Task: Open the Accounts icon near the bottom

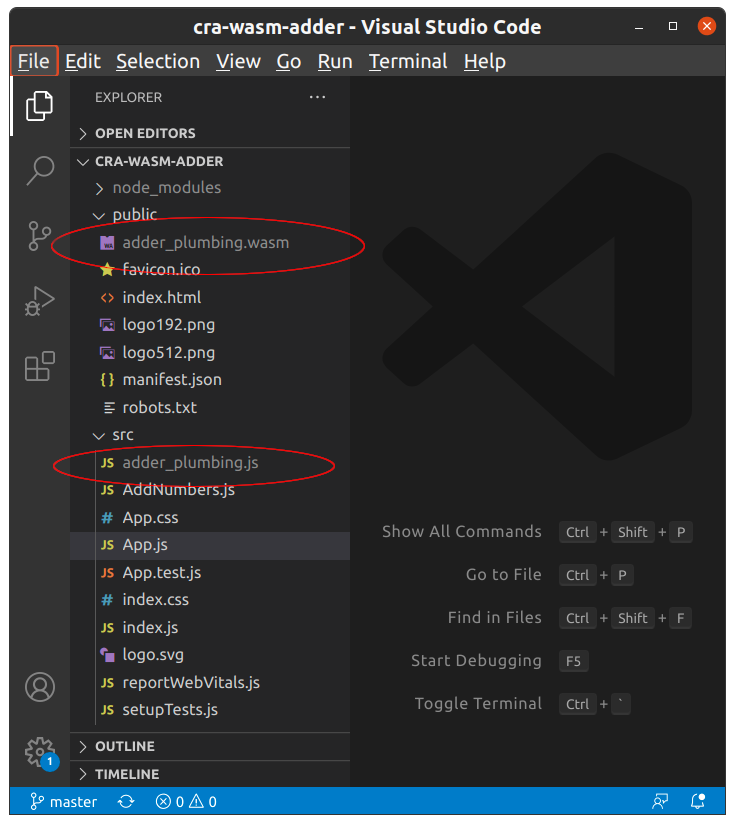Action: pos(39,687)
